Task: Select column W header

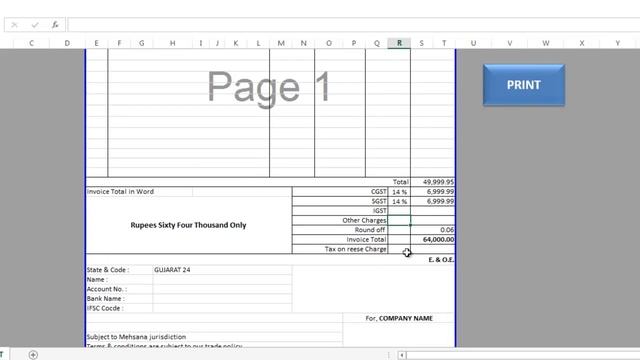Action: pyautogui.click(x=545, y=43)
